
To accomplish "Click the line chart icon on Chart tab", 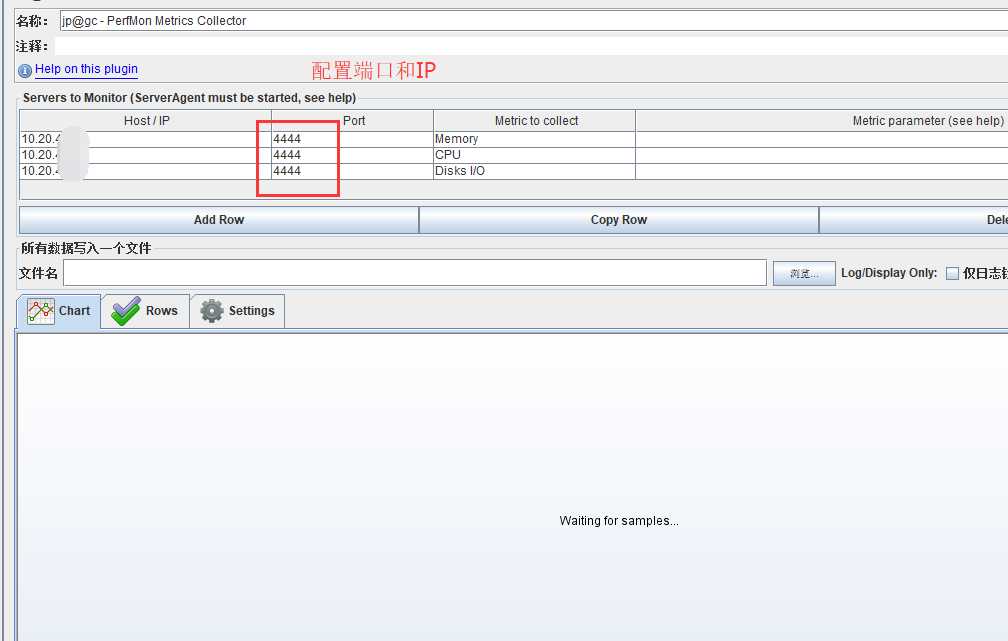I will [40, 311].
